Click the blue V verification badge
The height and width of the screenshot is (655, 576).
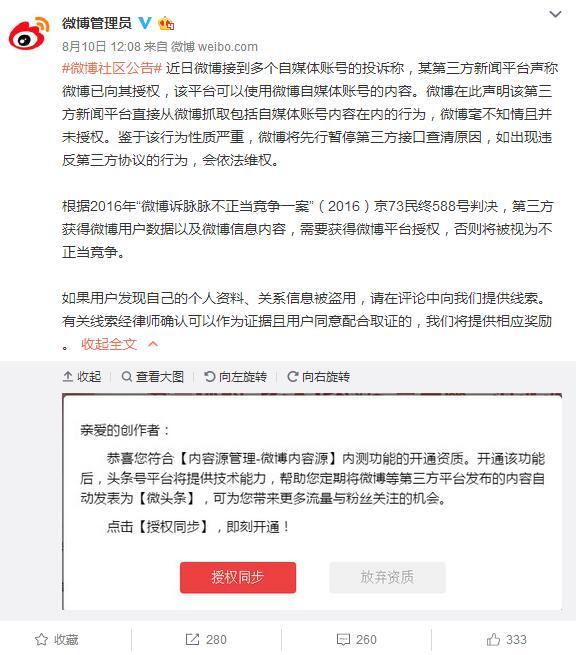pos(145,23)
